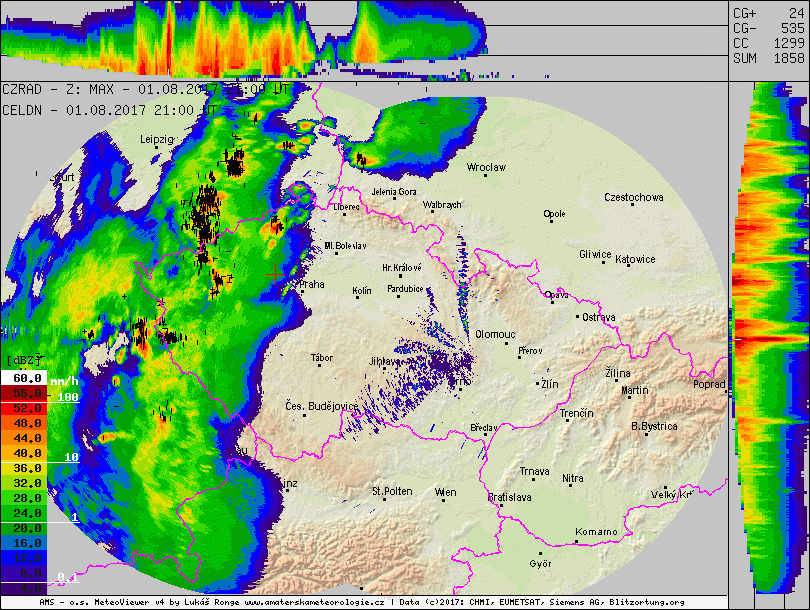
Task: Click the 4.0 dBZ purple legend swatch
Action: pos(24,588)
